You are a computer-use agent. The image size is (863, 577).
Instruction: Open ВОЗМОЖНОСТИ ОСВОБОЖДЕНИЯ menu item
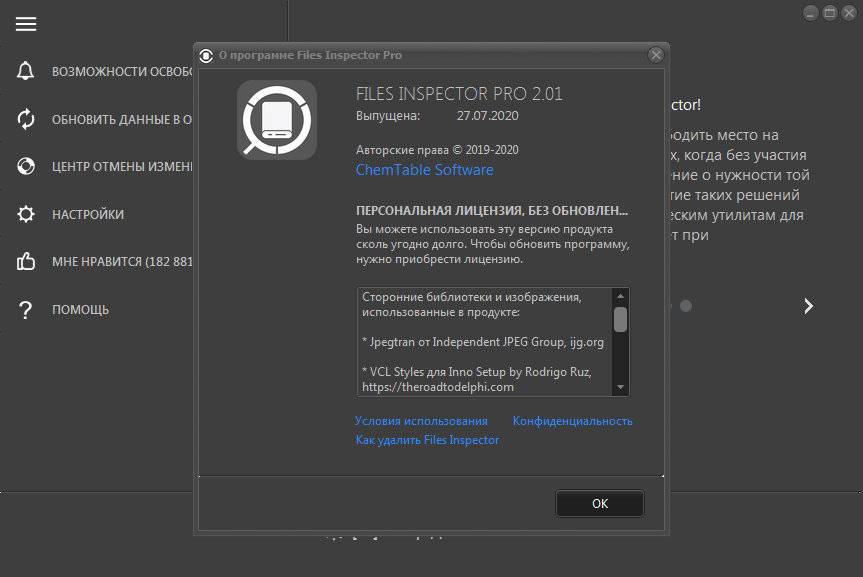pos(122,72)
